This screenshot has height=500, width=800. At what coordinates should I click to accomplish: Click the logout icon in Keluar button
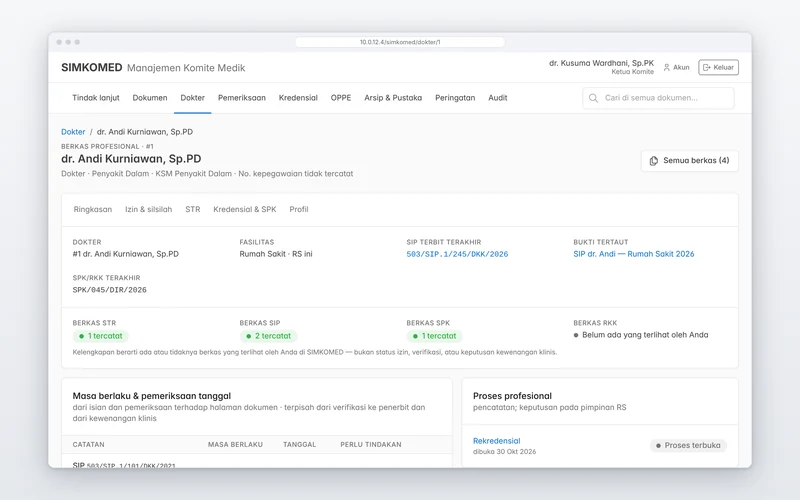pos(707,67)
